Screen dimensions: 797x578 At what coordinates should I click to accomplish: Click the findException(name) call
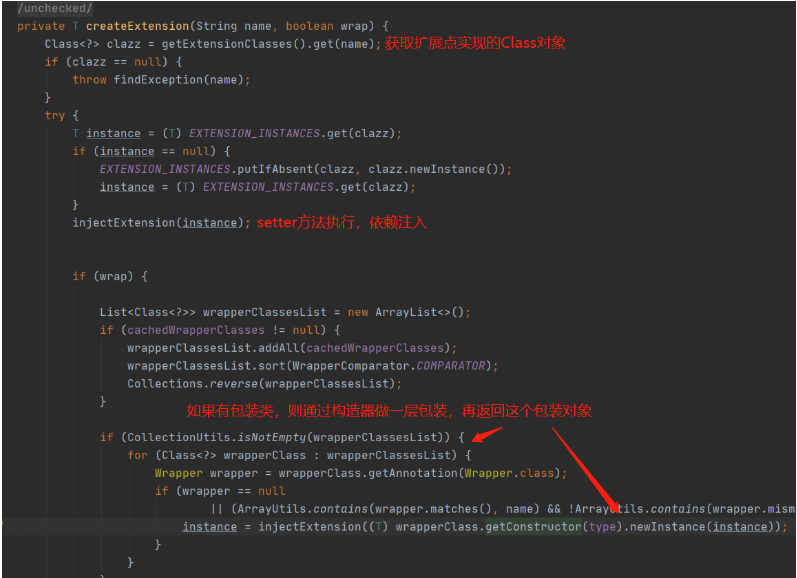tap(179, 80)
